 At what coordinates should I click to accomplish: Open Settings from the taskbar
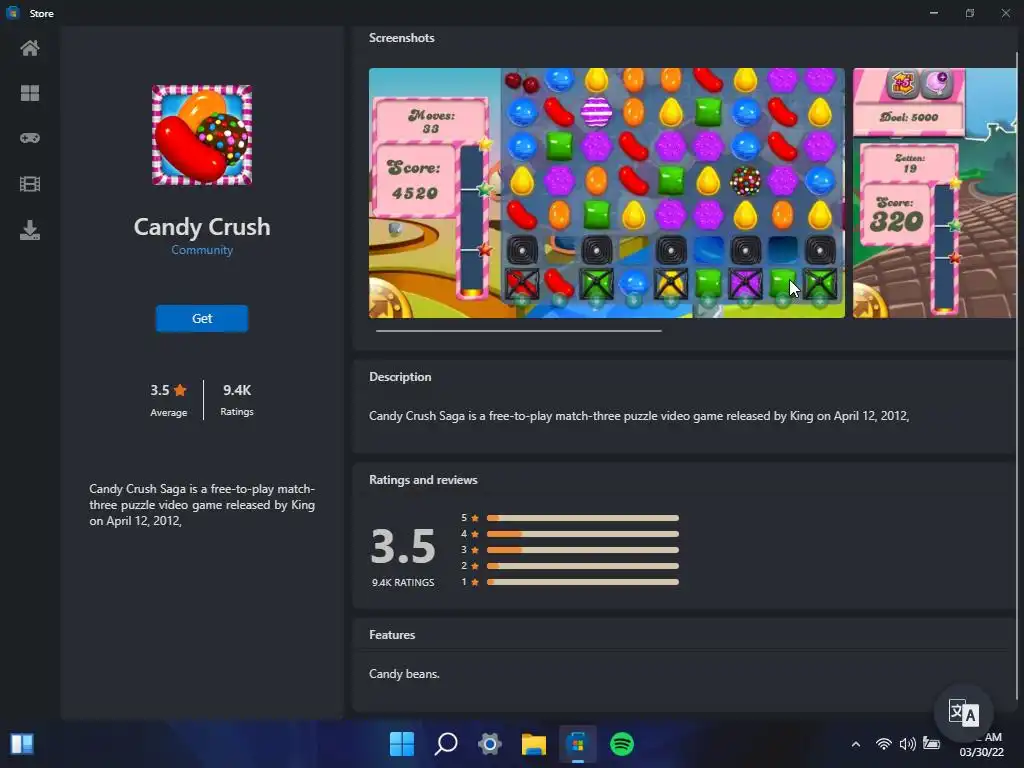(x=490, y=744)
